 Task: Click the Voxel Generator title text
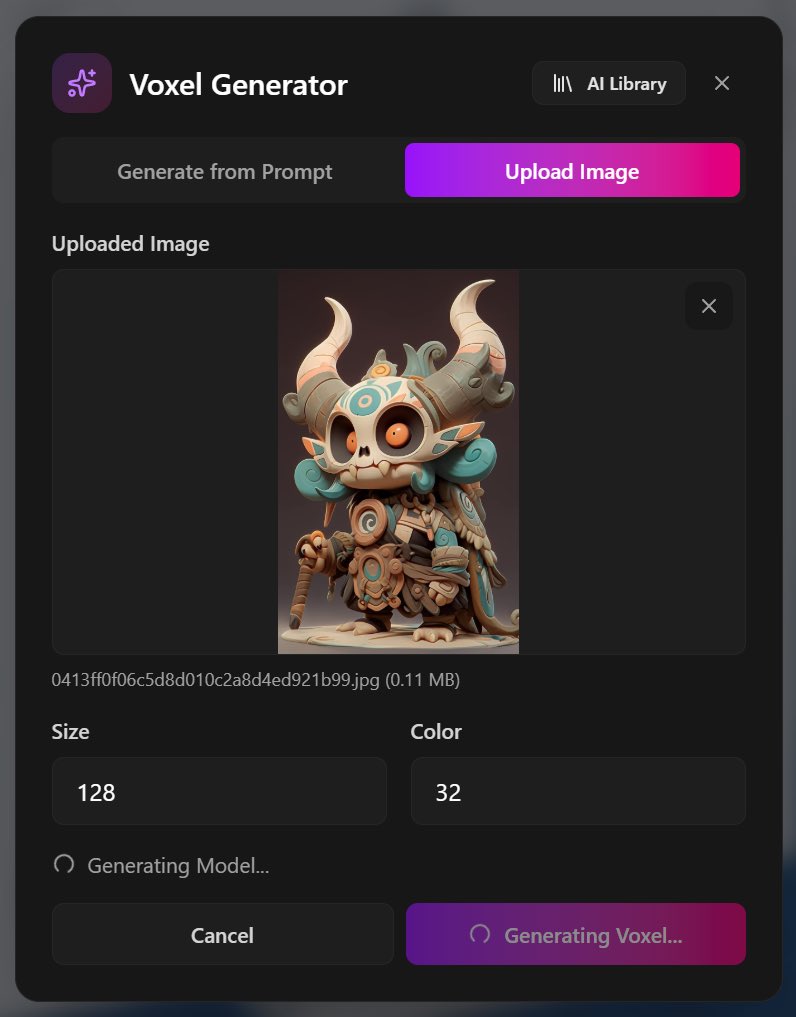click(x=239, y=85)
